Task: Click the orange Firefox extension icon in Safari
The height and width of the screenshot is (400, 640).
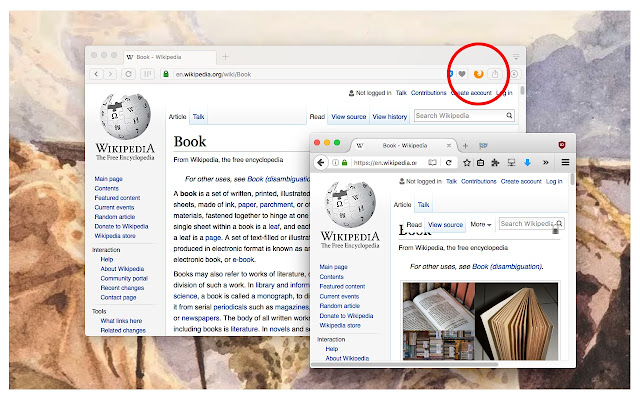Action: 478,74
